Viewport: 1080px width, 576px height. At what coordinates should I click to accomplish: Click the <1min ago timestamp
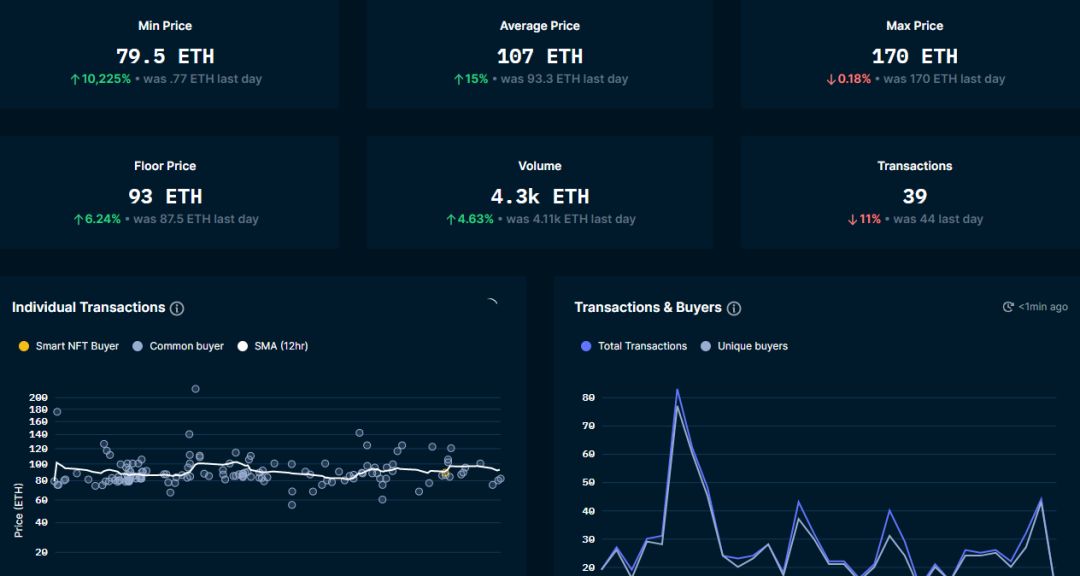pyautogui.click(x=1043, y=307)
